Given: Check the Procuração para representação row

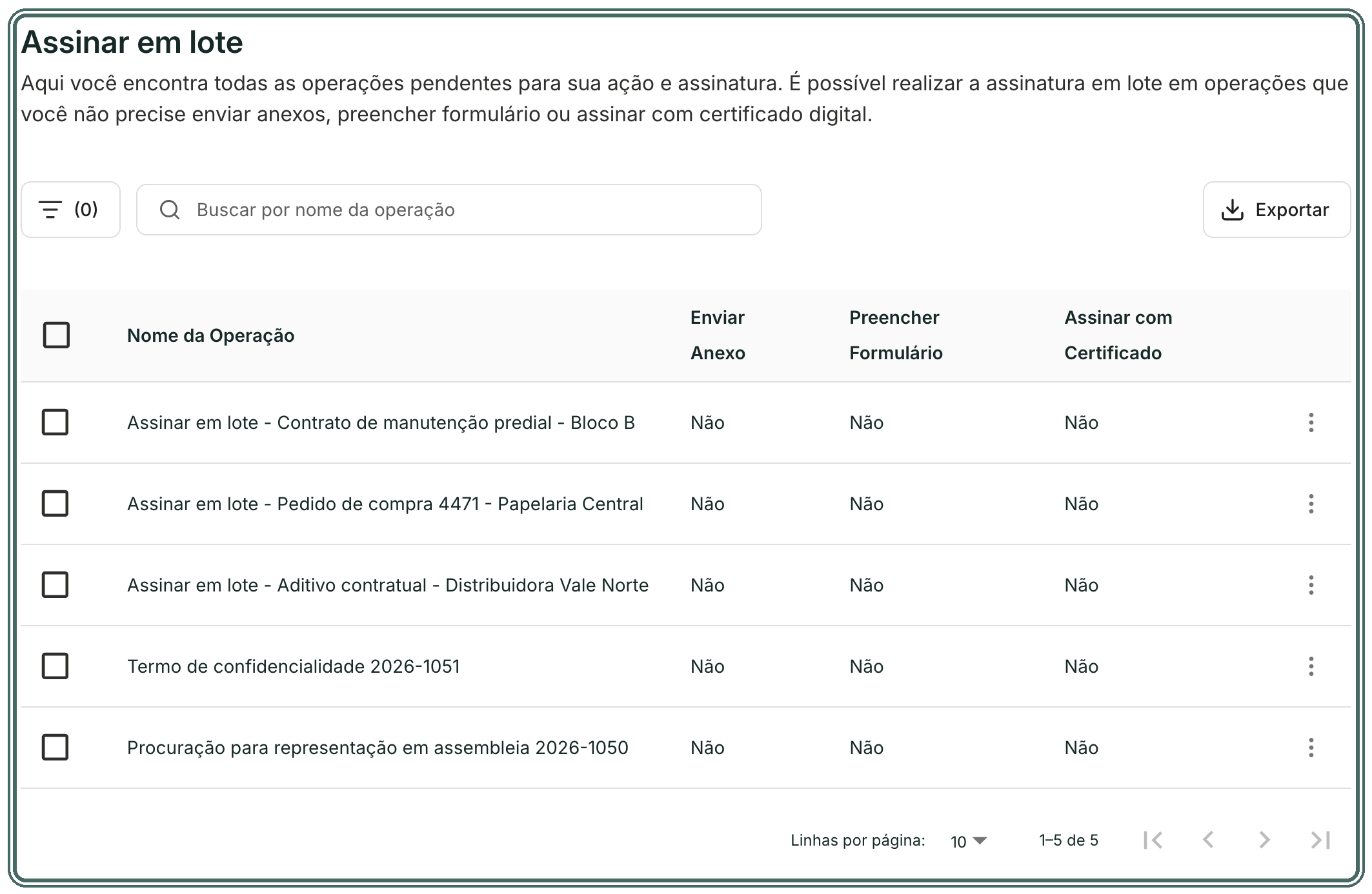Looking at the screenshot, I should [x=55, y=748].
